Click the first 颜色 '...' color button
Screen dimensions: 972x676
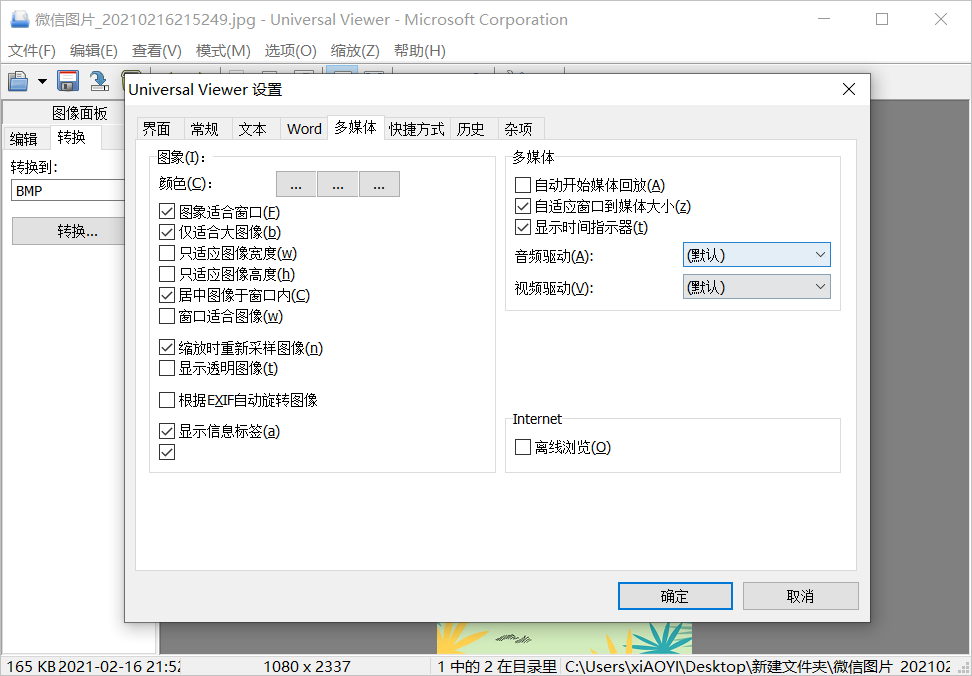[x=296, y=184]
